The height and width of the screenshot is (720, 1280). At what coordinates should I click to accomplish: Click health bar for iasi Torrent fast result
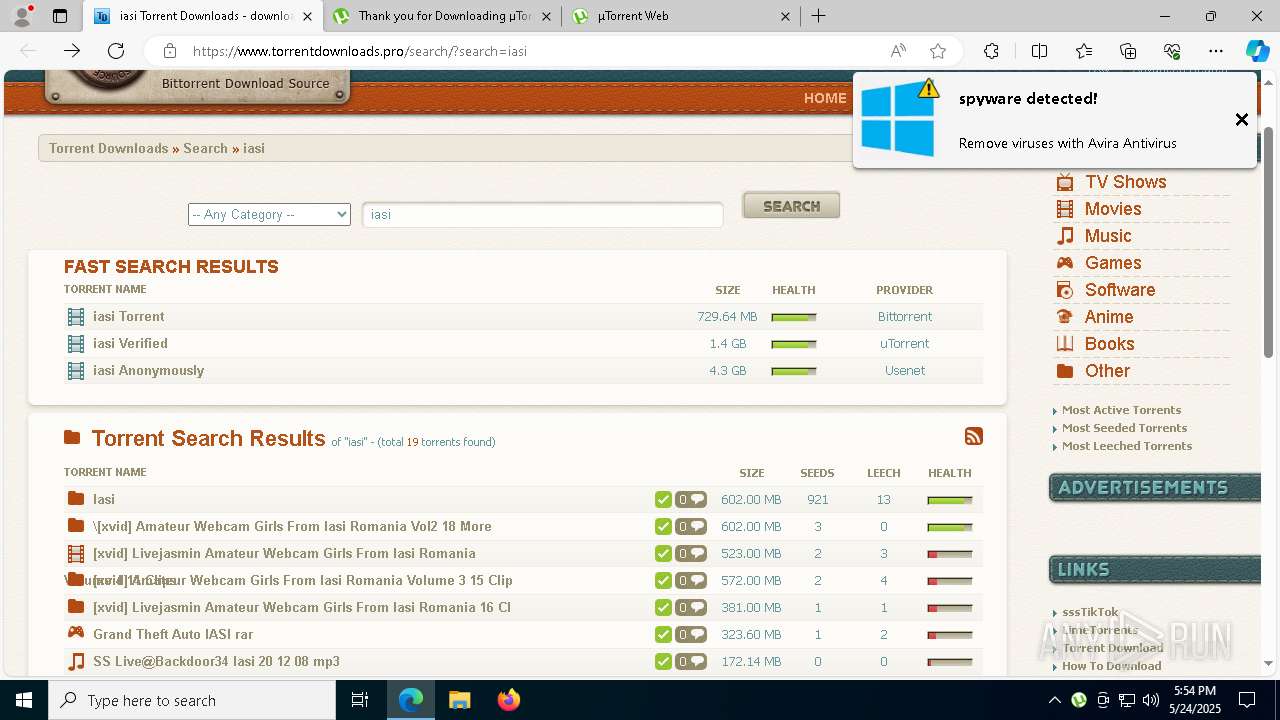pos(794,317)
